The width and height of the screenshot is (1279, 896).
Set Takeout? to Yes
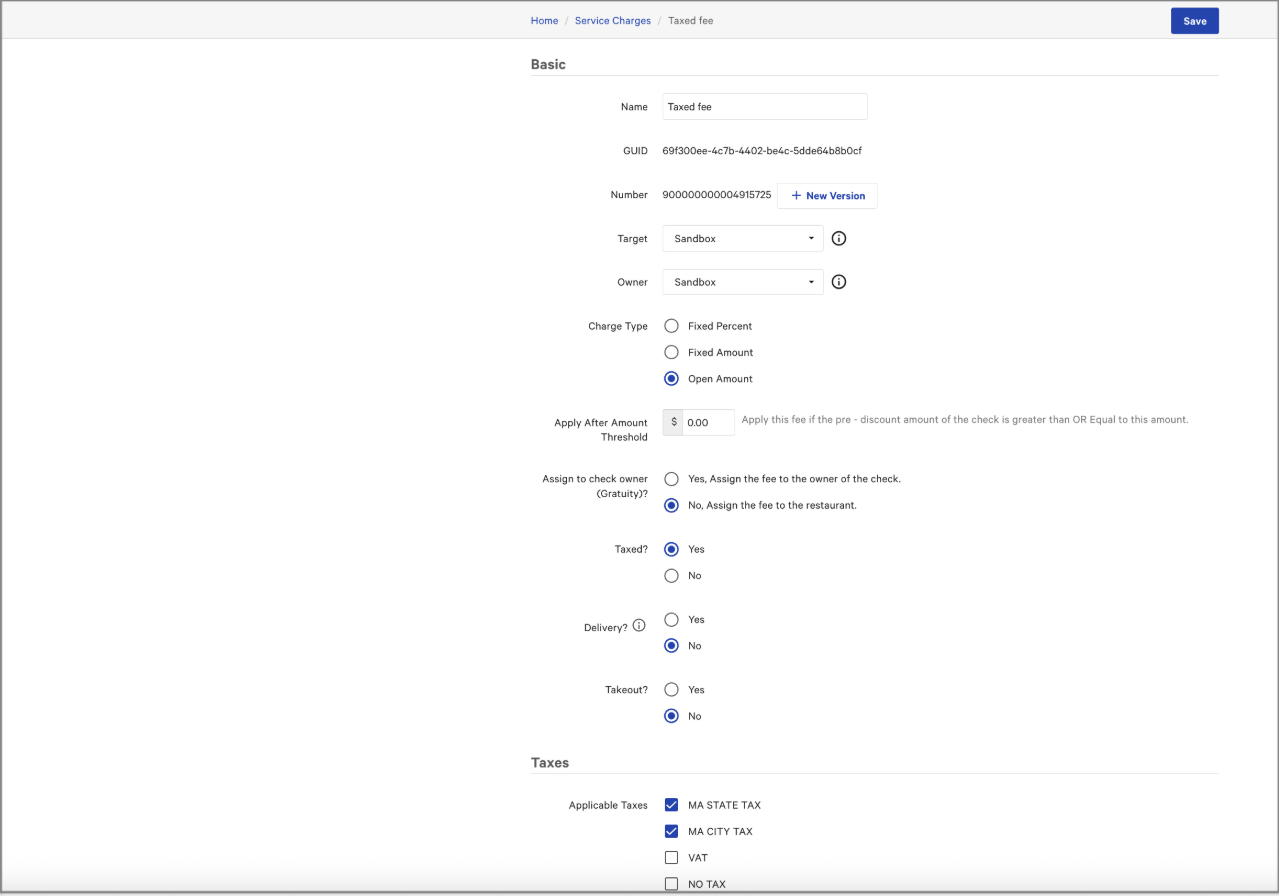pos(672,690)
